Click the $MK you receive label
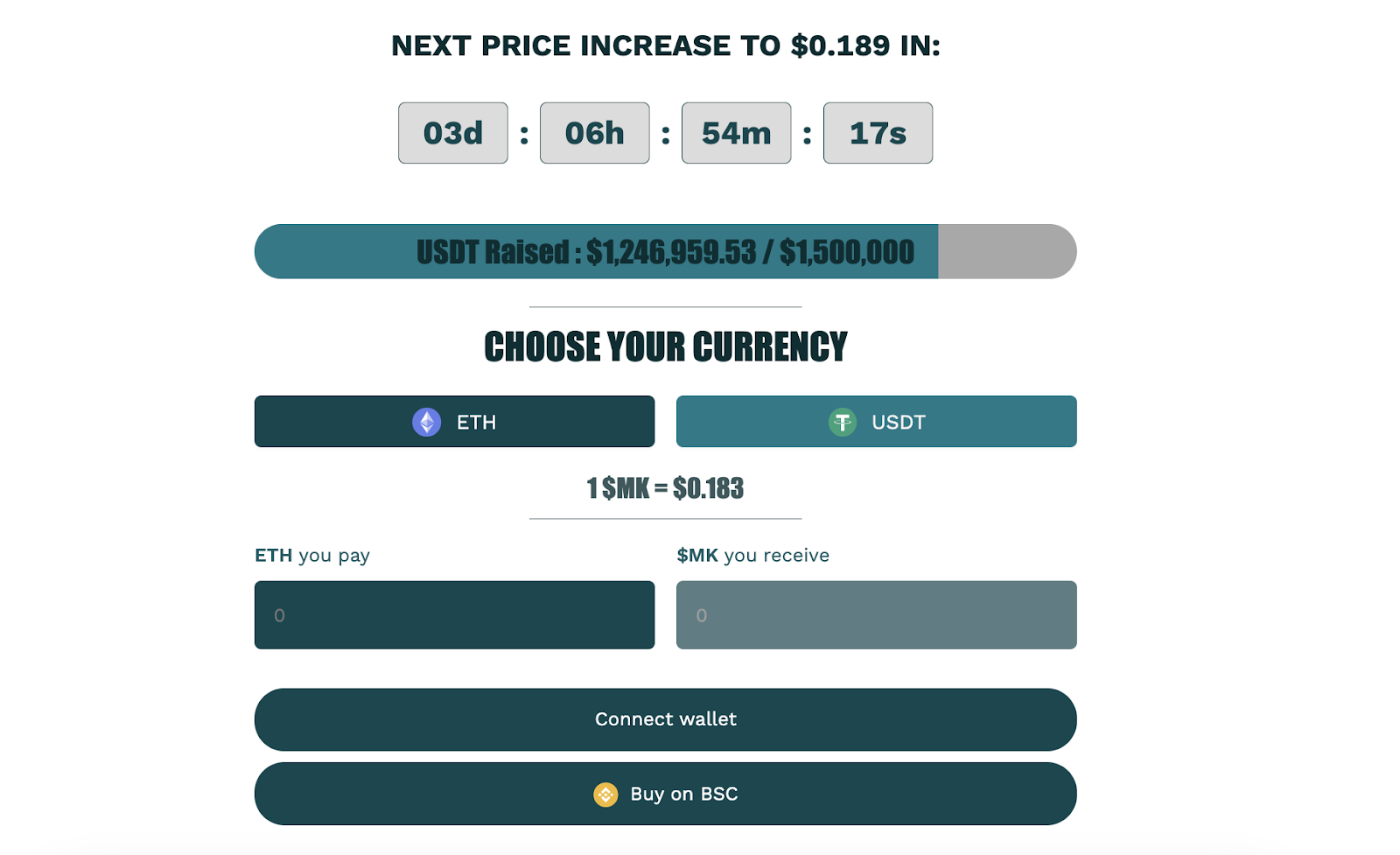This screenshot has height=855, width=1400. coord(752,556)
